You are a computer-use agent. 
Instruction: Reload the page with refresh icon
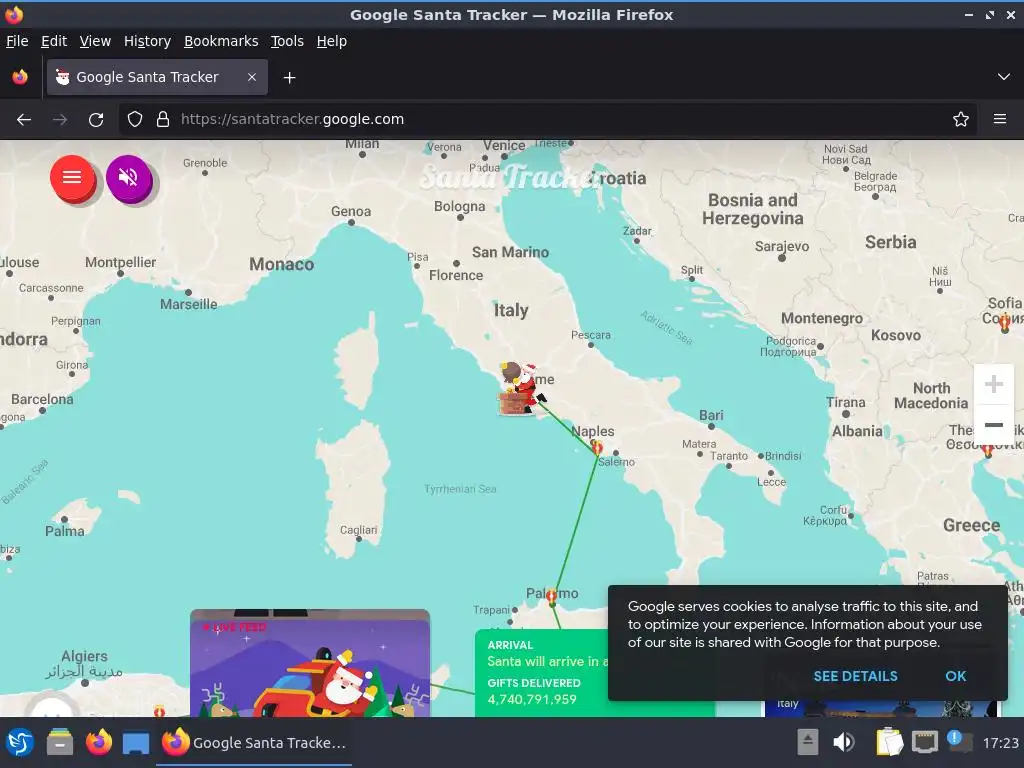click(x=96, y=120)
